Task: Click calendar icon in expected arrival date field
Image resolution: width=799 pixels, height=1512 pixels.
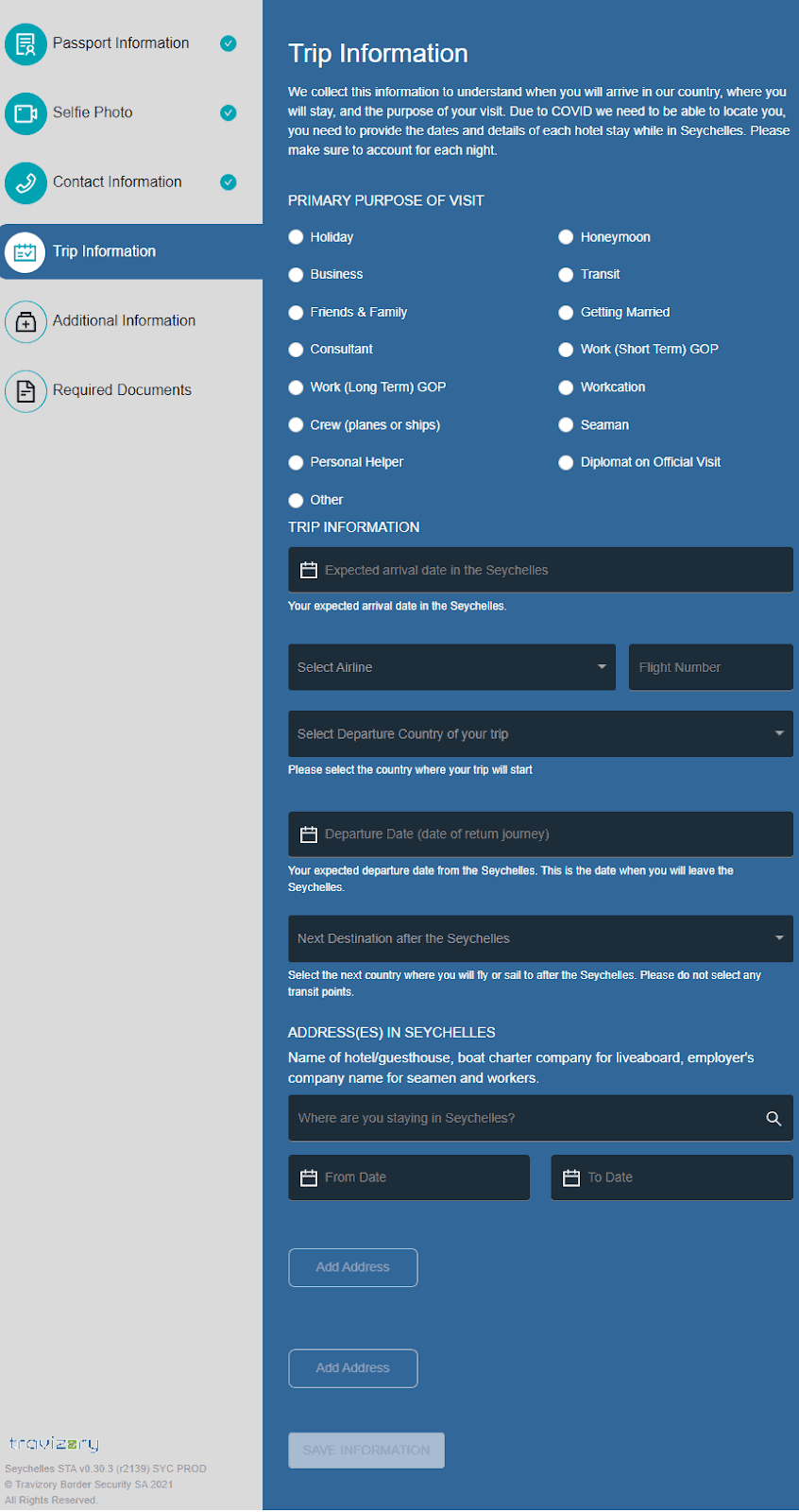Action: [x=308, y=570]
